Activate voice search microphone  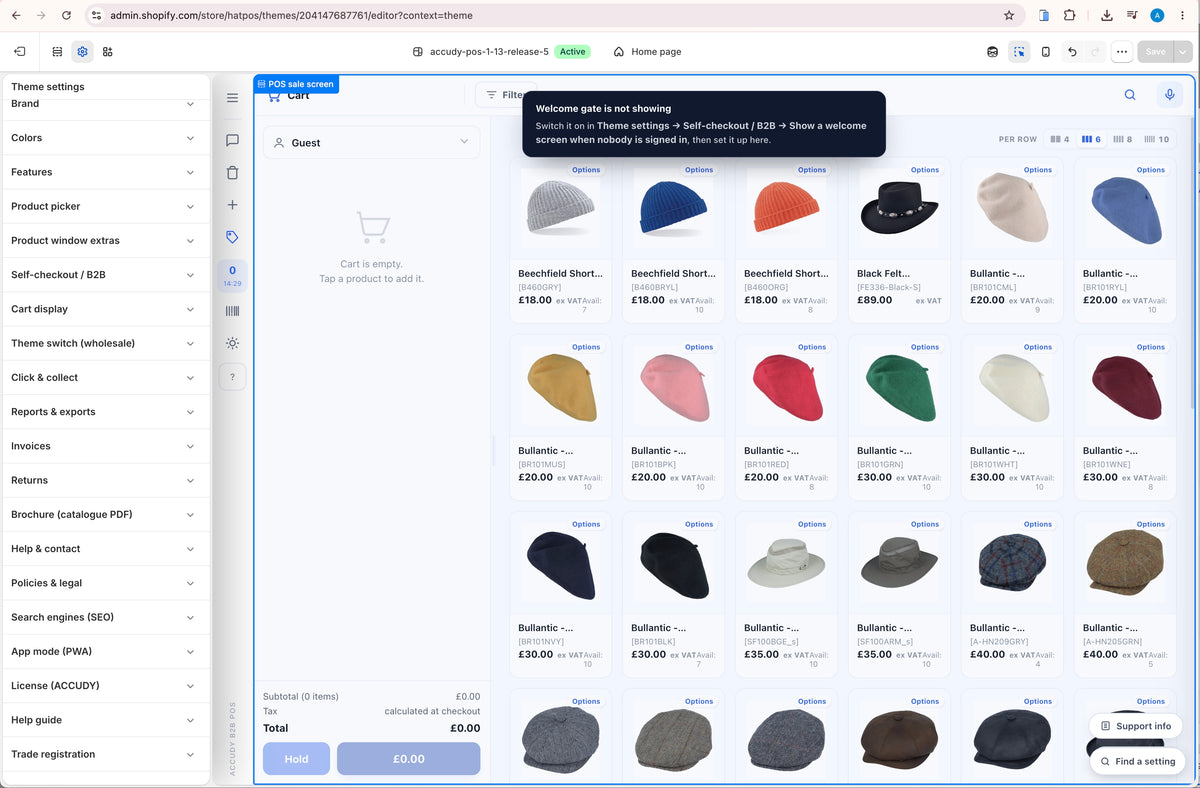coord(1169,95)
